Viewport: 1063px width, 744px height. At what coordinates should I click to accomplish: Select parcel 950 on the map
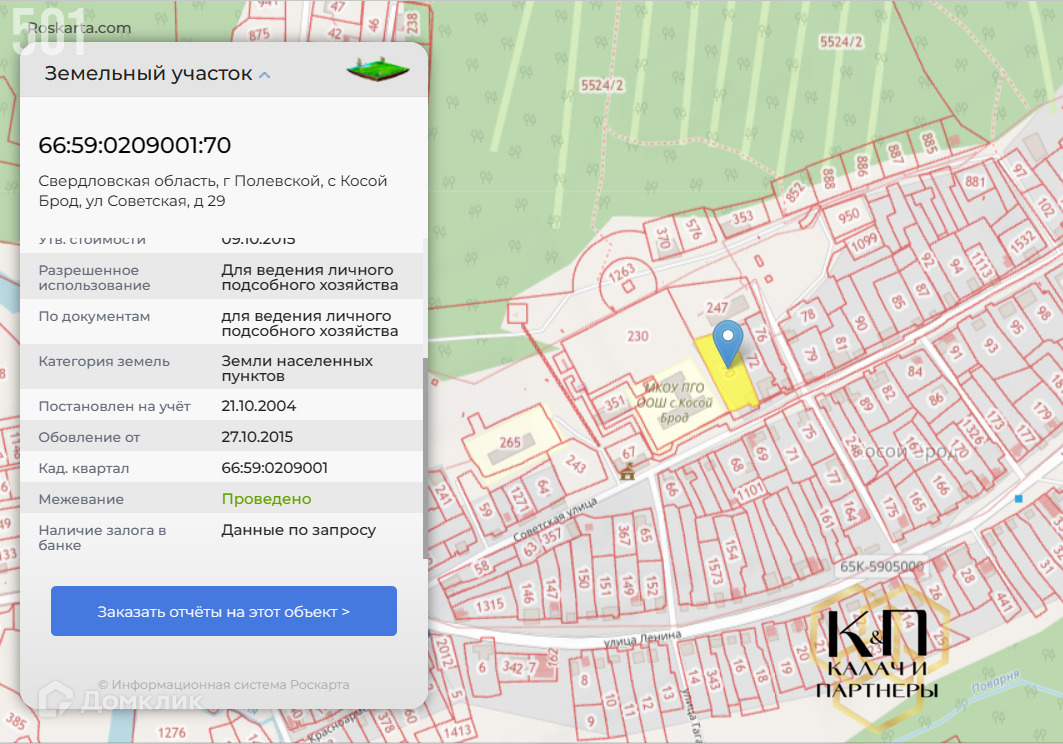click(x=848, y=216)
